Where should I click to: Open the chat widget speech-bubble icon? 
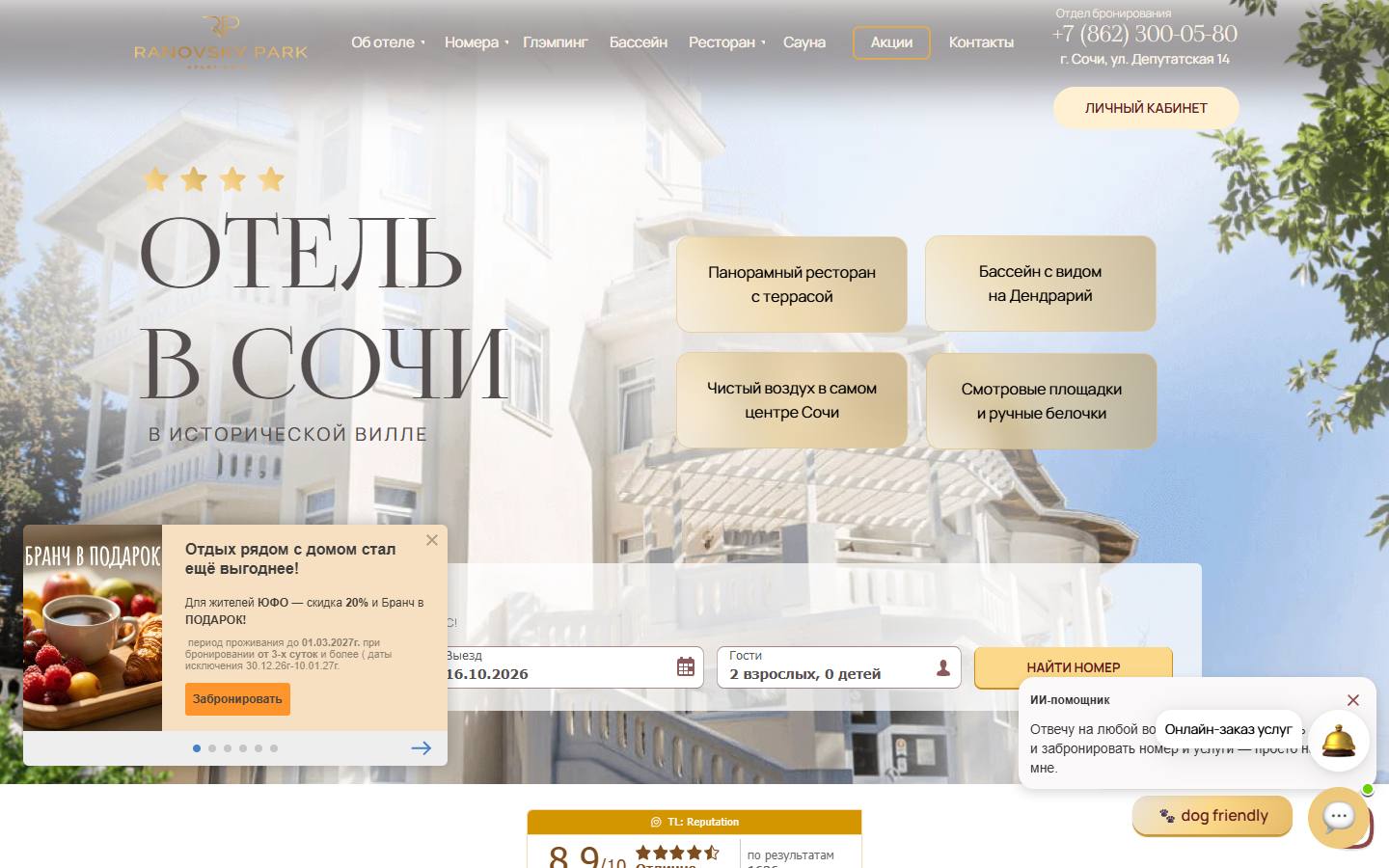1339,818
